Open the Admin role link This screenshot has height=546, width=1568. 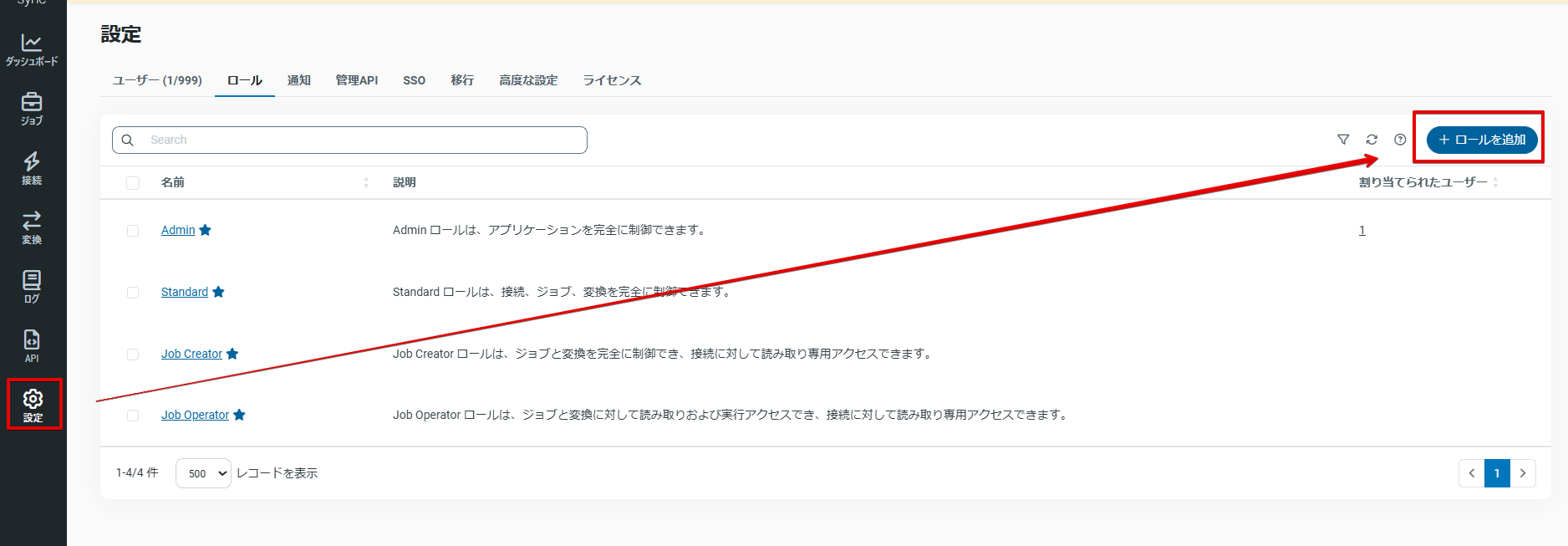[x=178, y=230]
